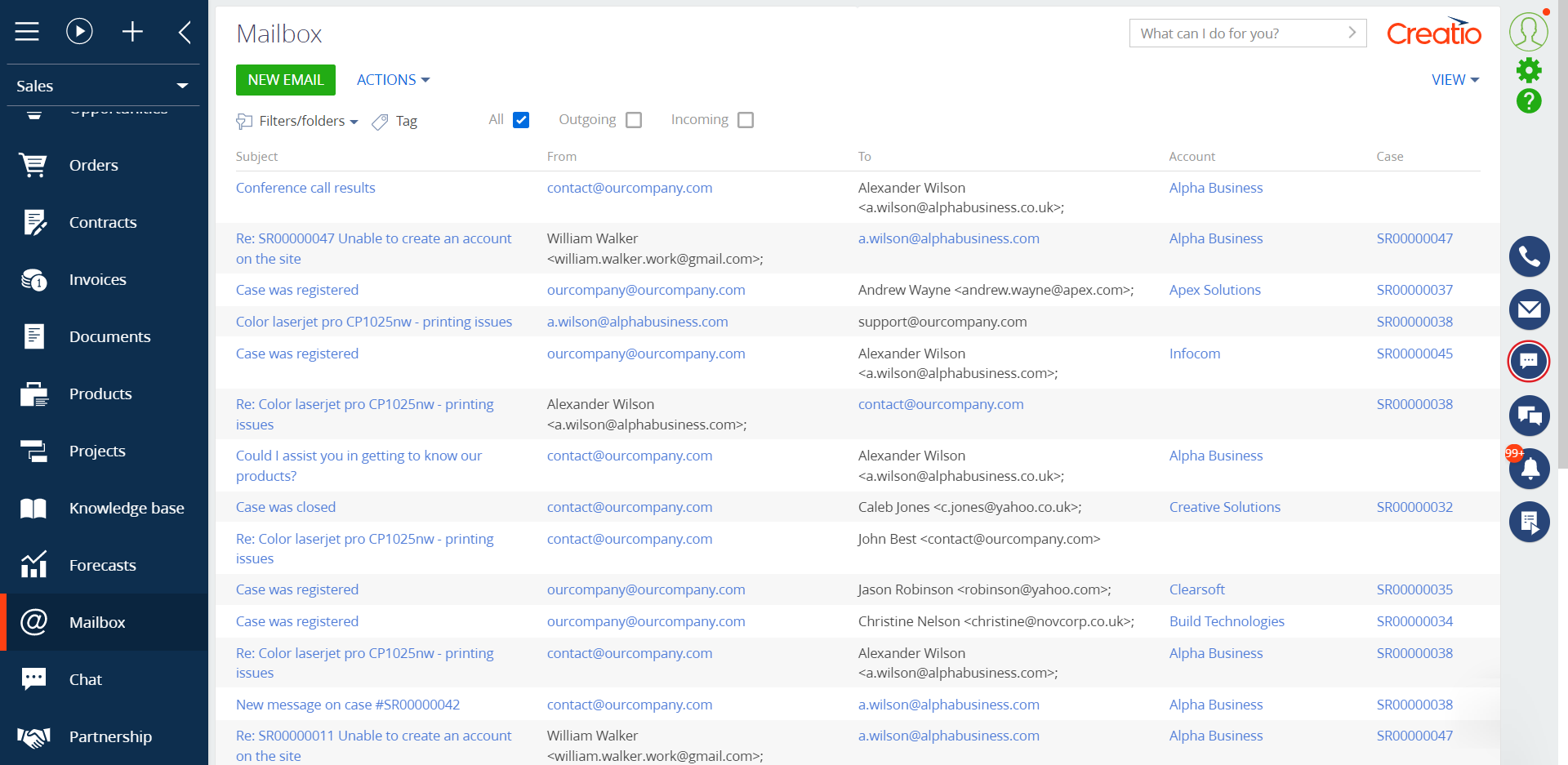Open the green help question mark icon
The image size is (1568, 765).
click(x=1529, y=101)
